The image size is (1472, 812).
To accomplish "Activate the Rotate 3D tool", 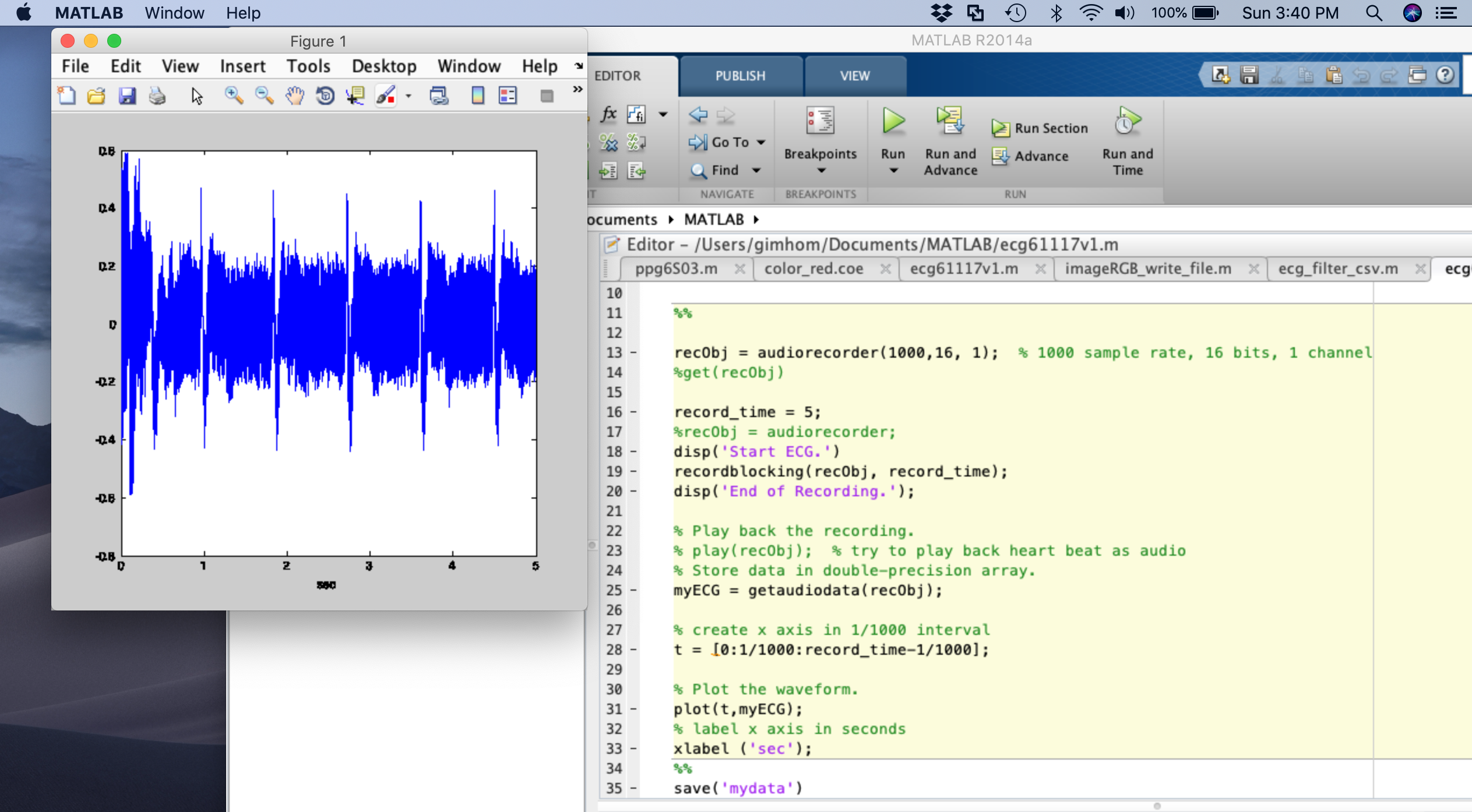I will (325, 96).
